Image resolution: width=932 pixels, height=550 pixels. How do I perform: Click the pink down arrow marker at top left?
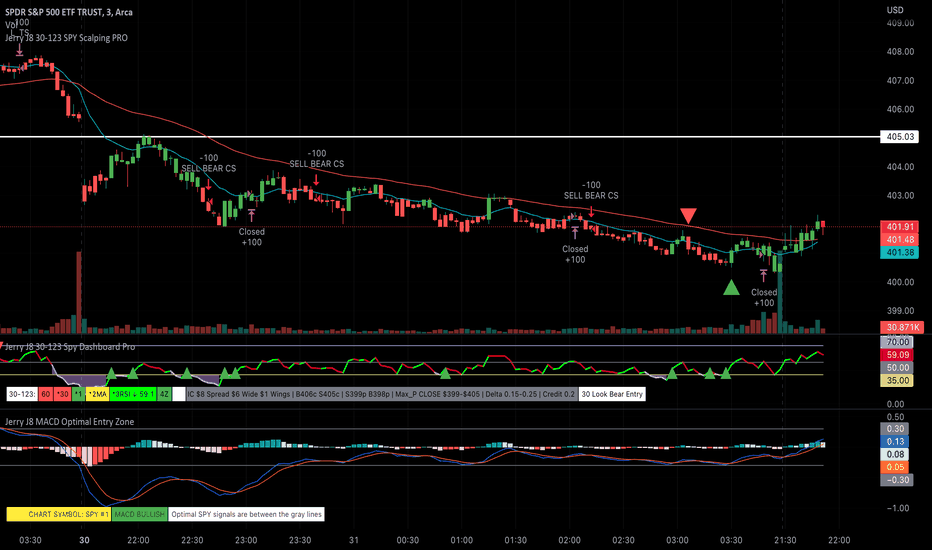point(19,51)
